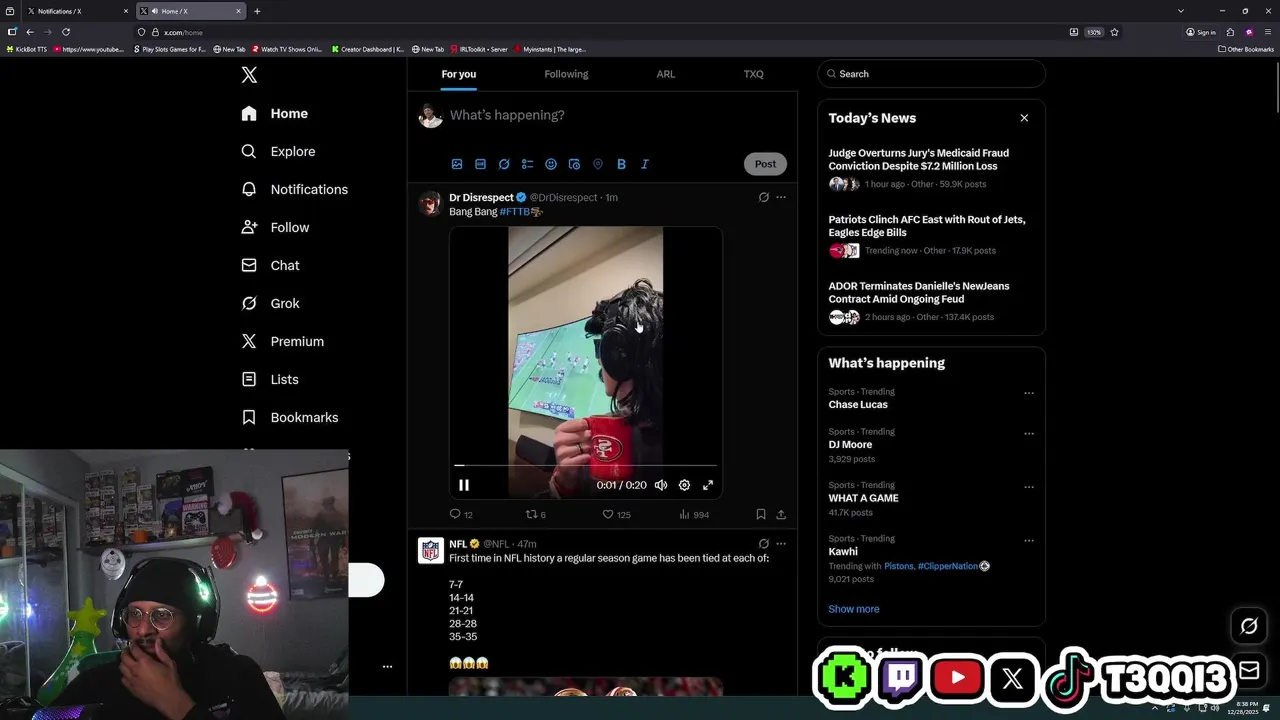Viewport: 1280px width, 720px height.
Task: Open the #ClipperNation trending link
Action: (x=948, y=566)
